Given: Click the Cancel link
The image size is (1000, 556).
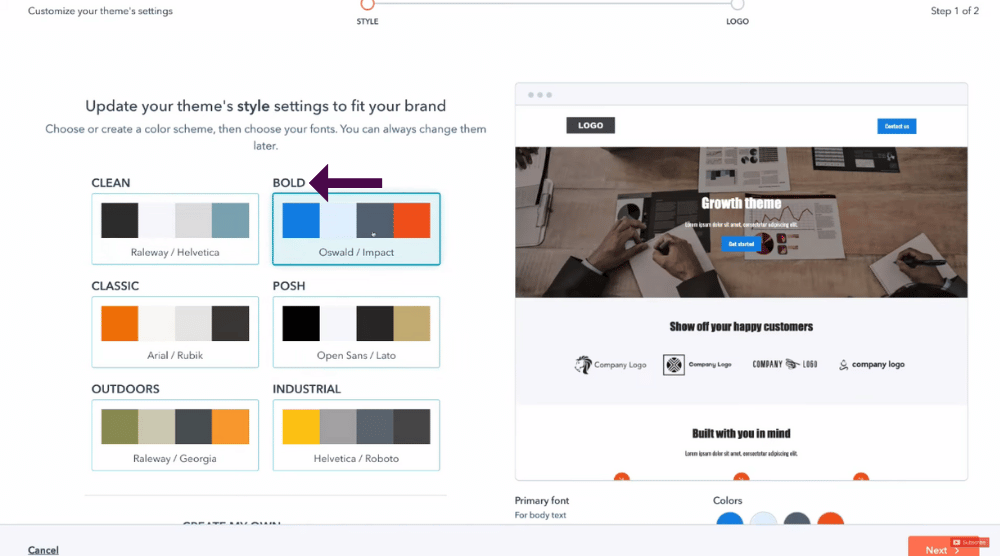Looking at the screenshot, I should [x=43, y=550].
